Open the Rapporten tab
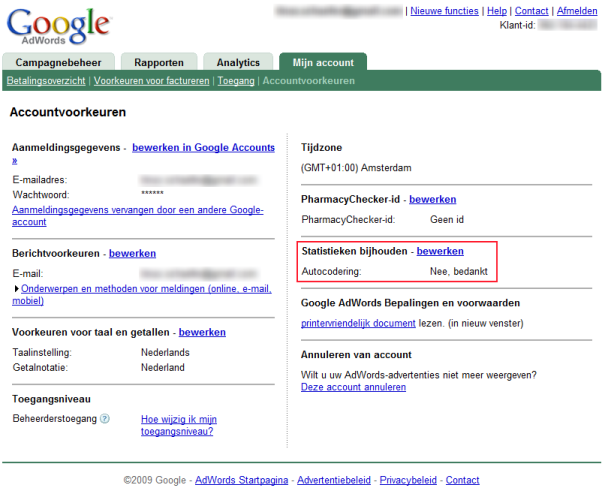 (x=159, y=62)
